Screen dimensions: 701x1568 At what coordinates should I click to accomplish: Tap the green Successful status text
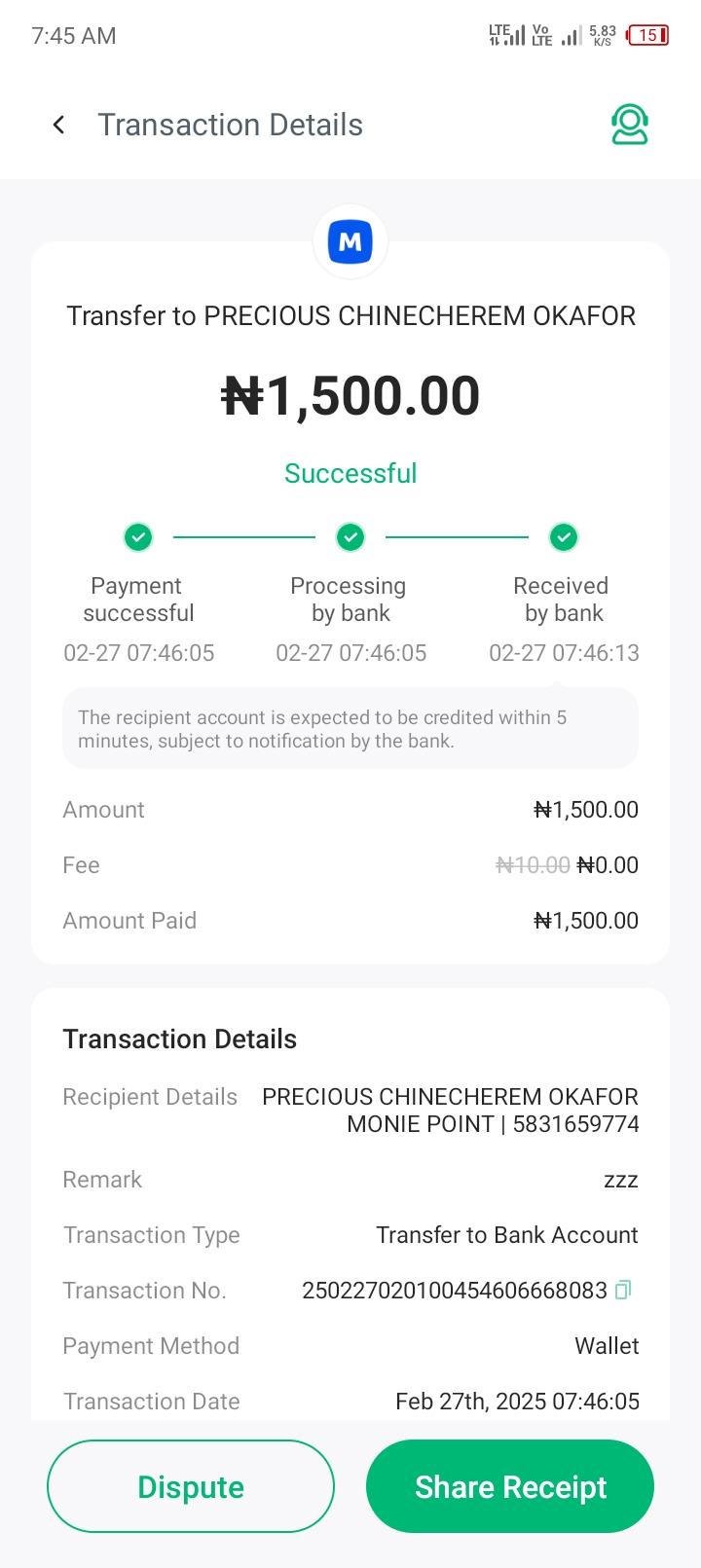point(350,473)
